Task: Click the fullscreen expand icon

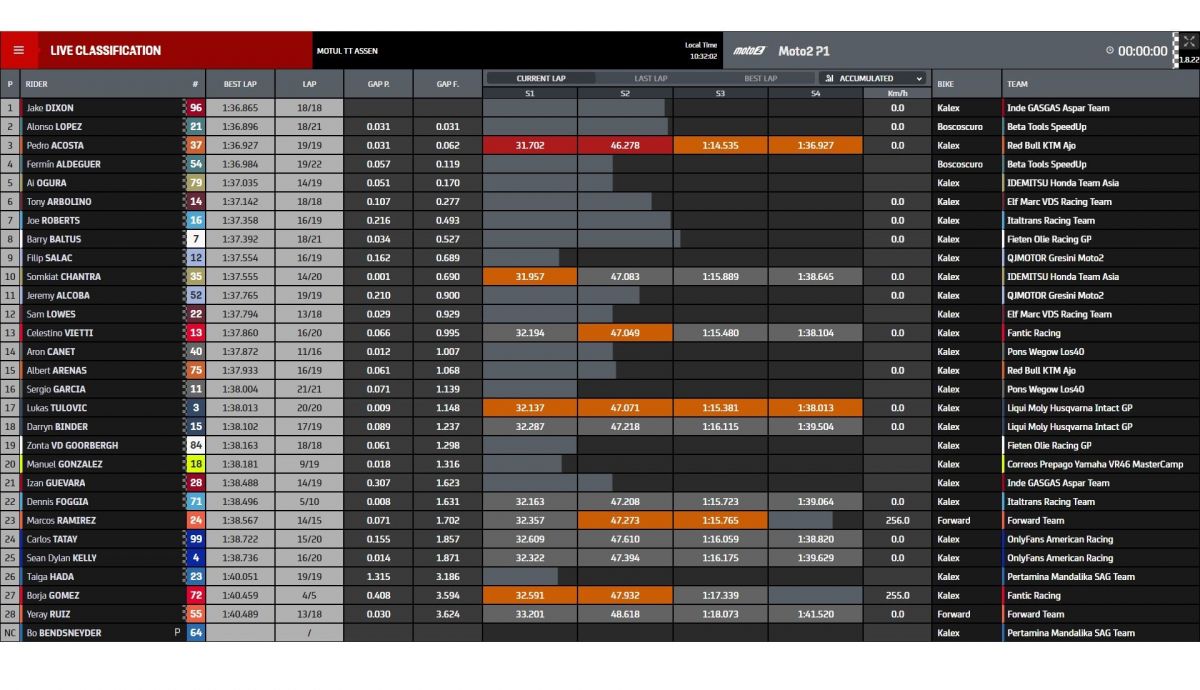Action: coord(1188,42)
